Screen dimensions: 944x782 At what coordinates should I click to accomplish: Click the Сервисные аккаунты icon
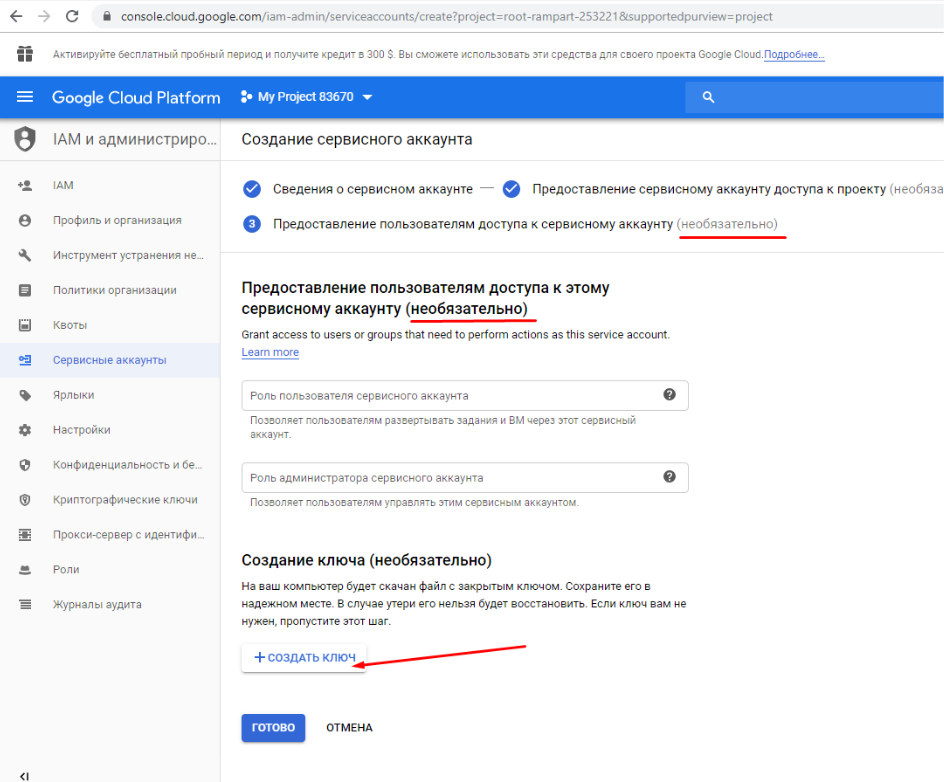point(25,360)
